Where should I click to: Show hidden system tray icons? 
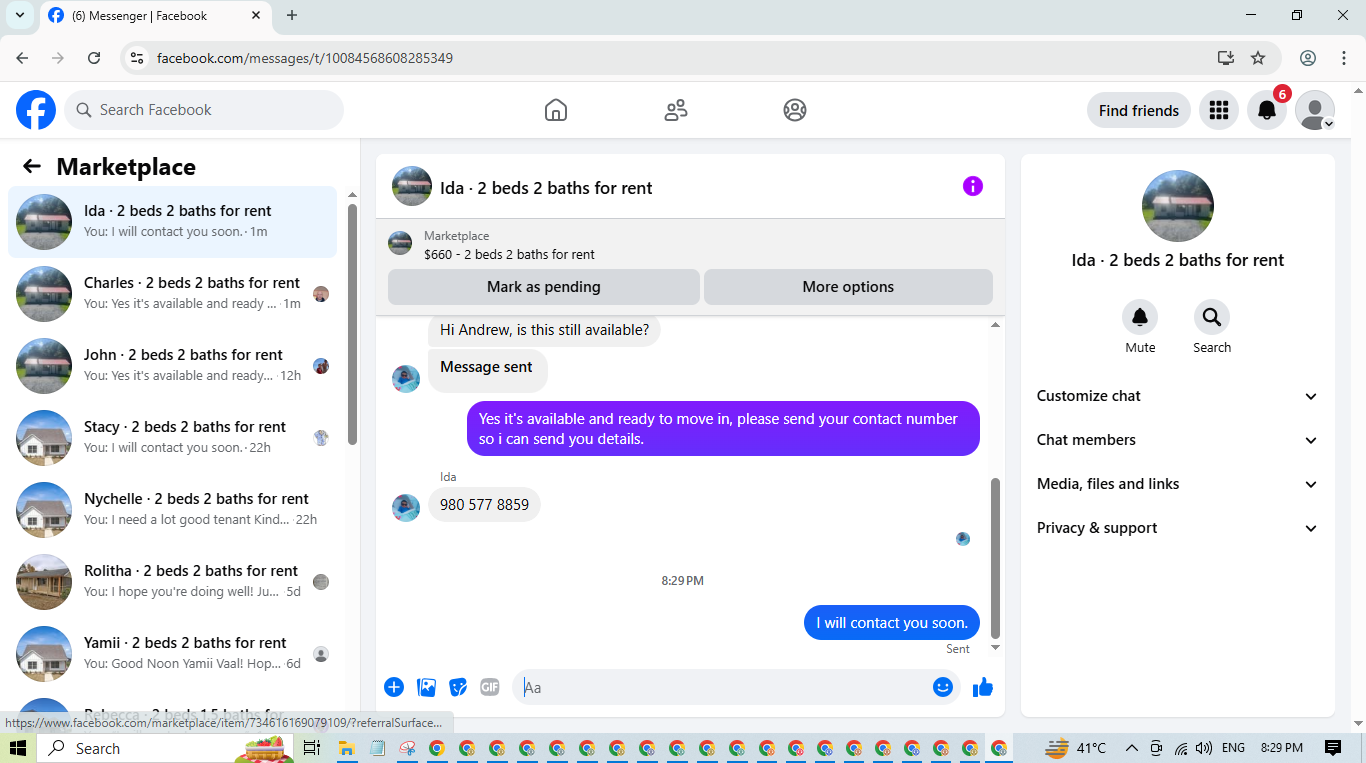click(1132, 748)
